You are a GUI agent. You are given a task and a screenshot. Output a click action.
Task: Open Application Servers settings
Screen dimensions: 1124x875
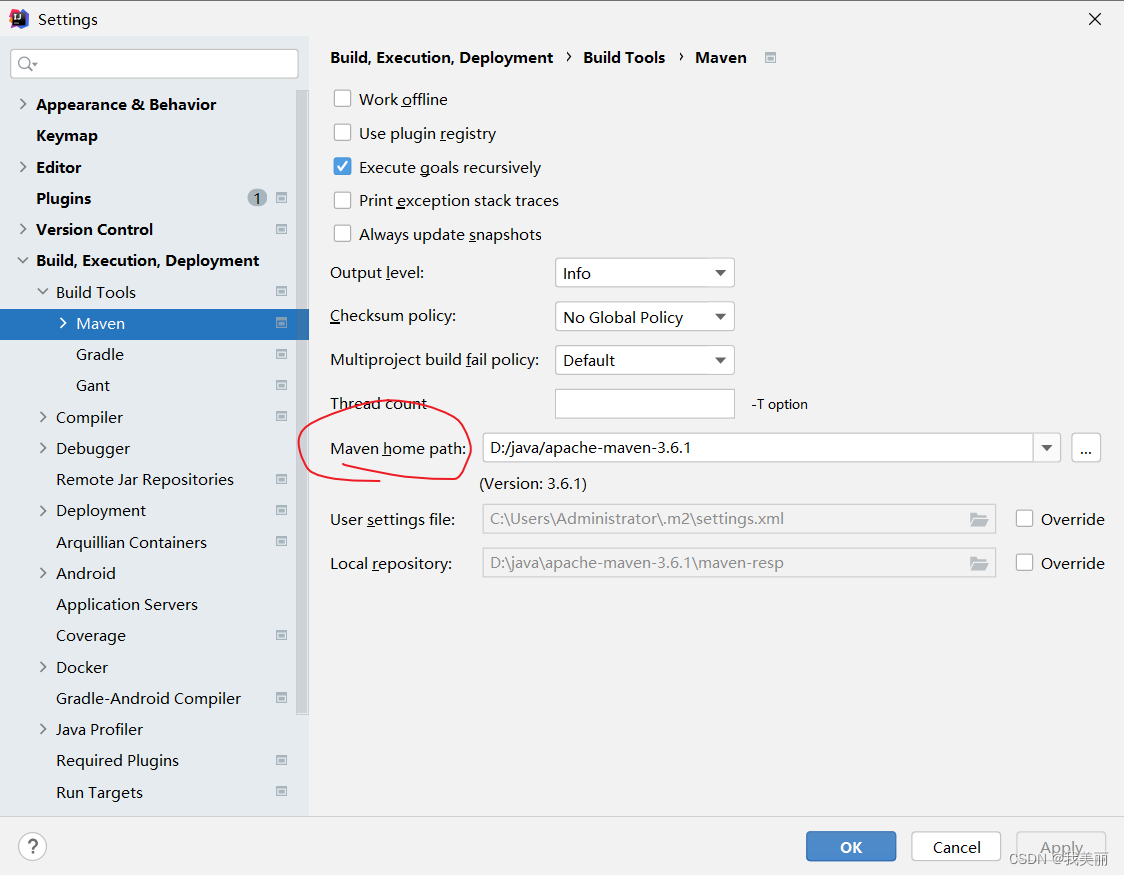pos(127,605)
